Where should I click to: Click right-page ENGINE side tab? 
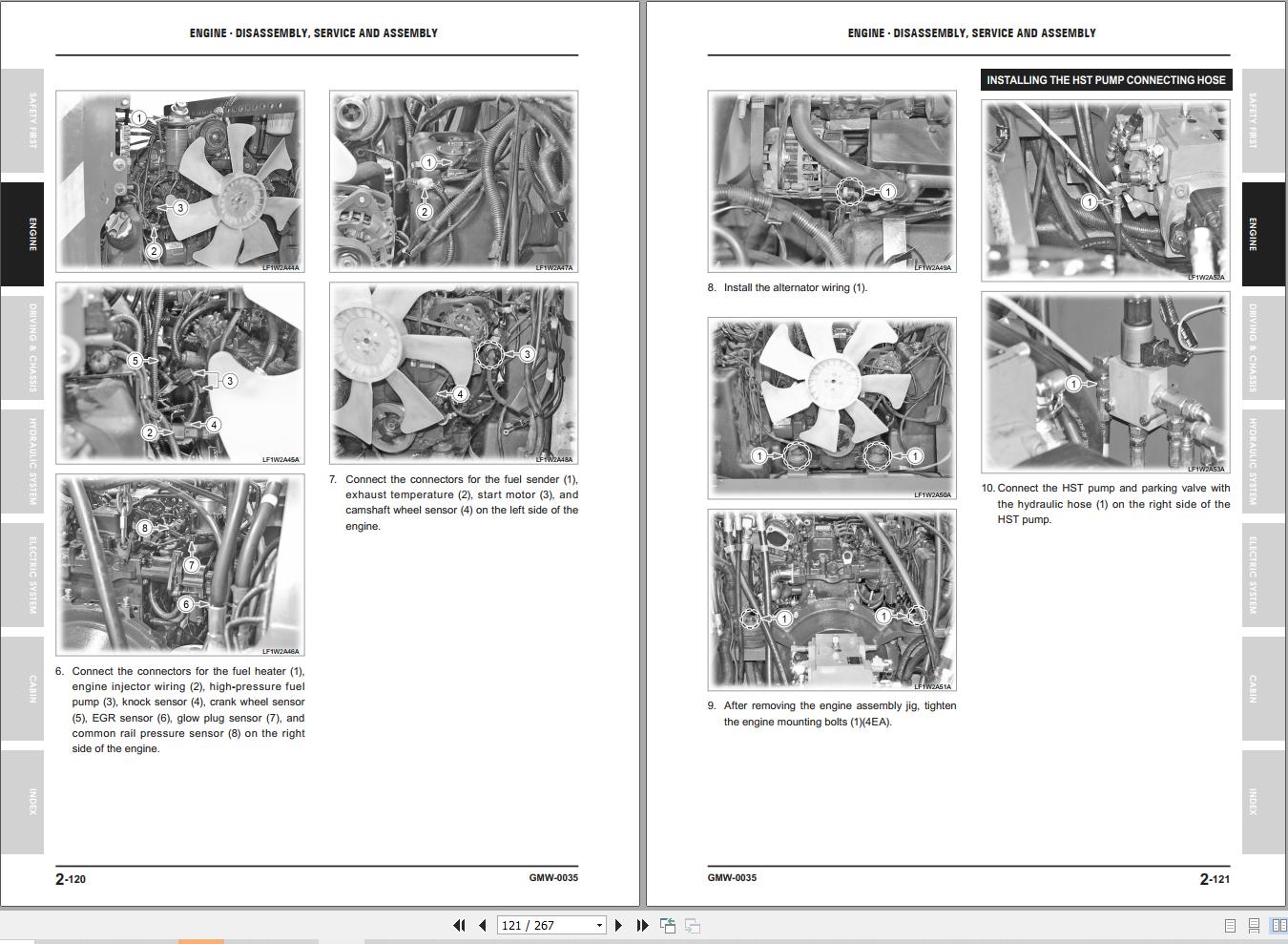pos(1263,234)
